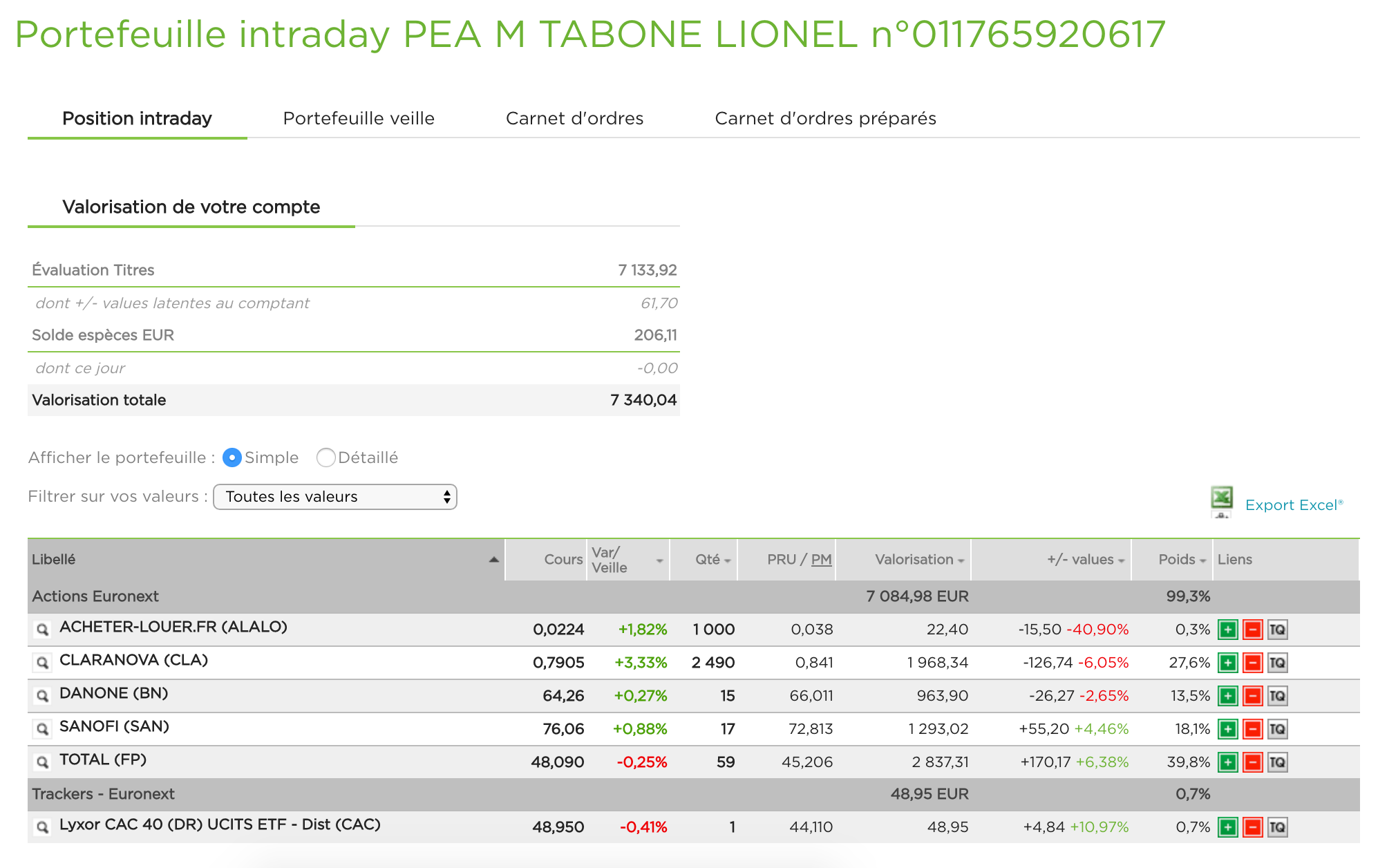1378x868 pixels.
Task: Select the Détaillé portfolio display option
Action: click(x=325, y=457)
